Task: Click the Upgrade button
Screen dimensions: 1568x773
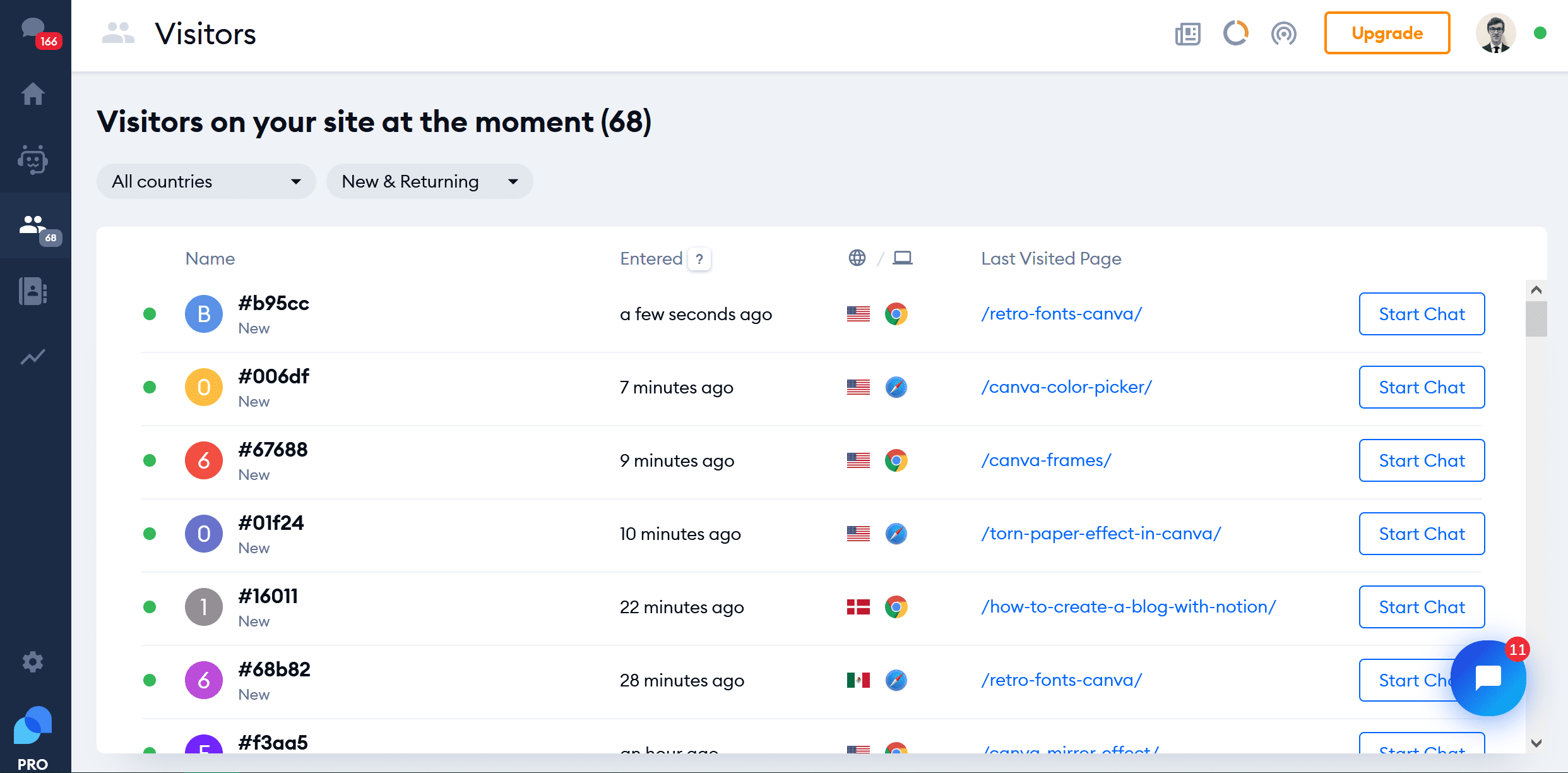Action: coord(1387,33)
